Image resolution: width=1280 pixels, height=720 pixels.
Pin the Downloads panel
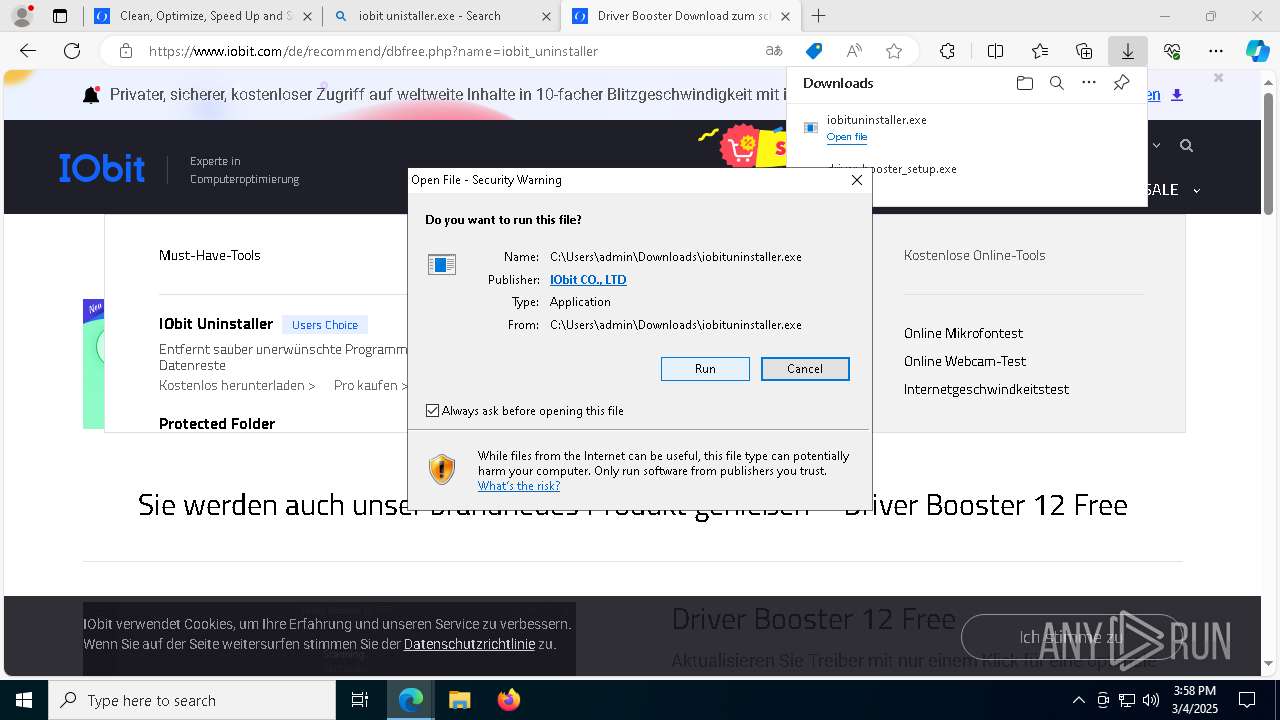coord(1121,83)
